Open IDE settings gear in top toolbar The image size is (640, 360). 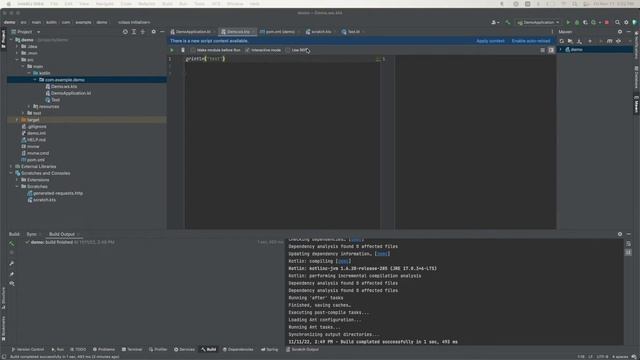tap(626, 22)
